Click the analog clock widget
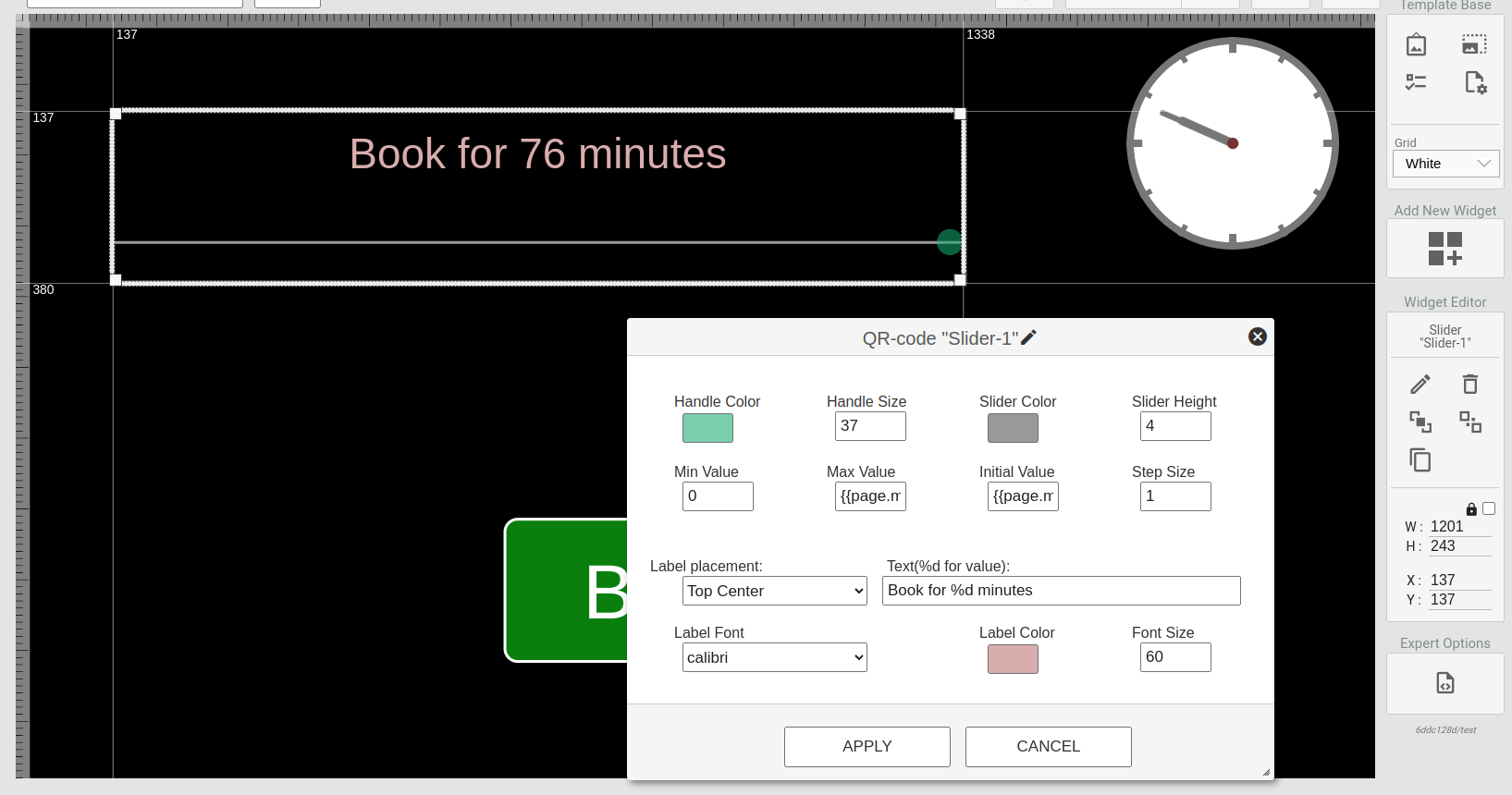Screen dimensions: 1512x795 (x=1233, y=143)
